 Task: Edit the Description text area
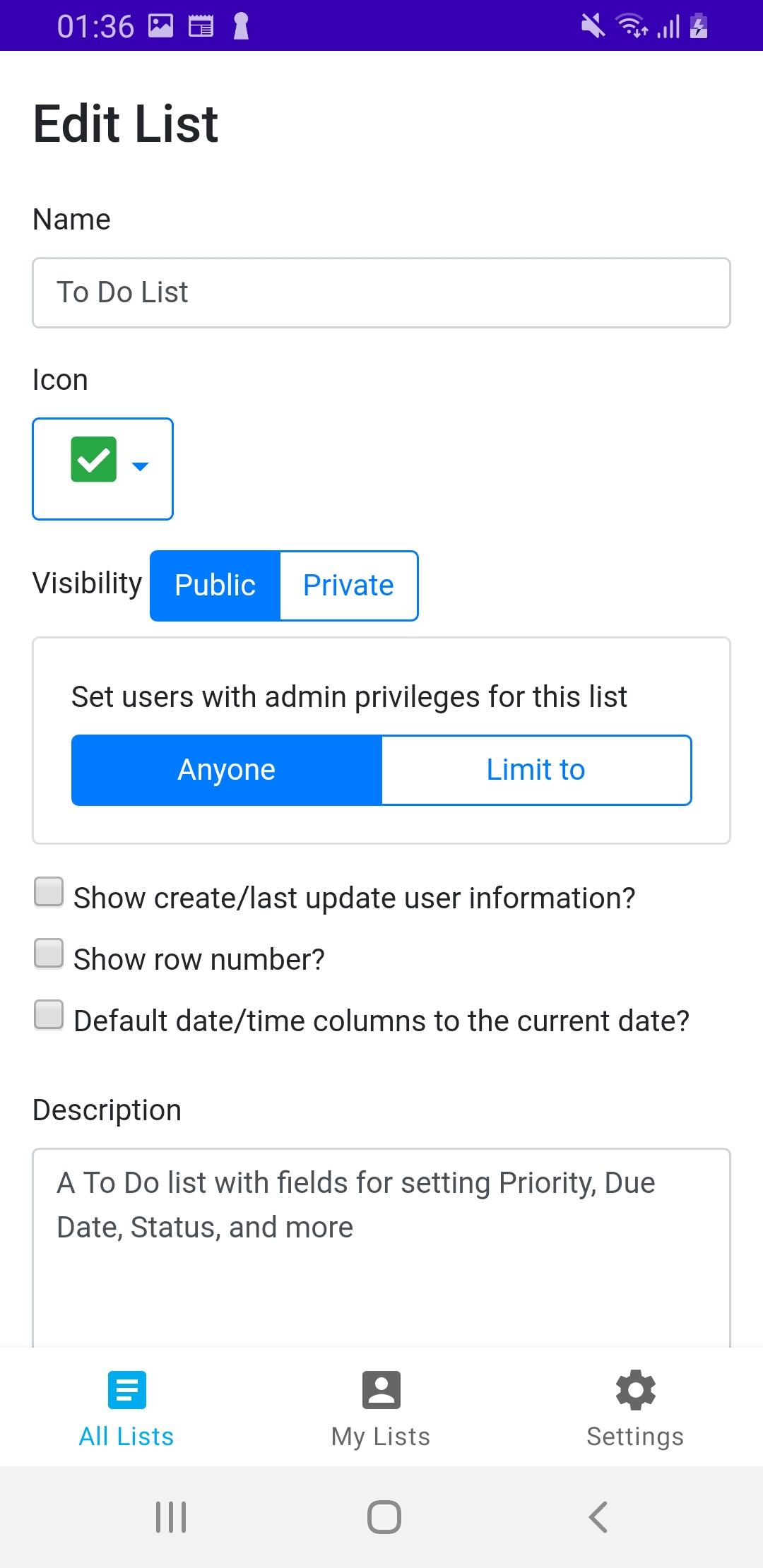[x=381, y=1248]
